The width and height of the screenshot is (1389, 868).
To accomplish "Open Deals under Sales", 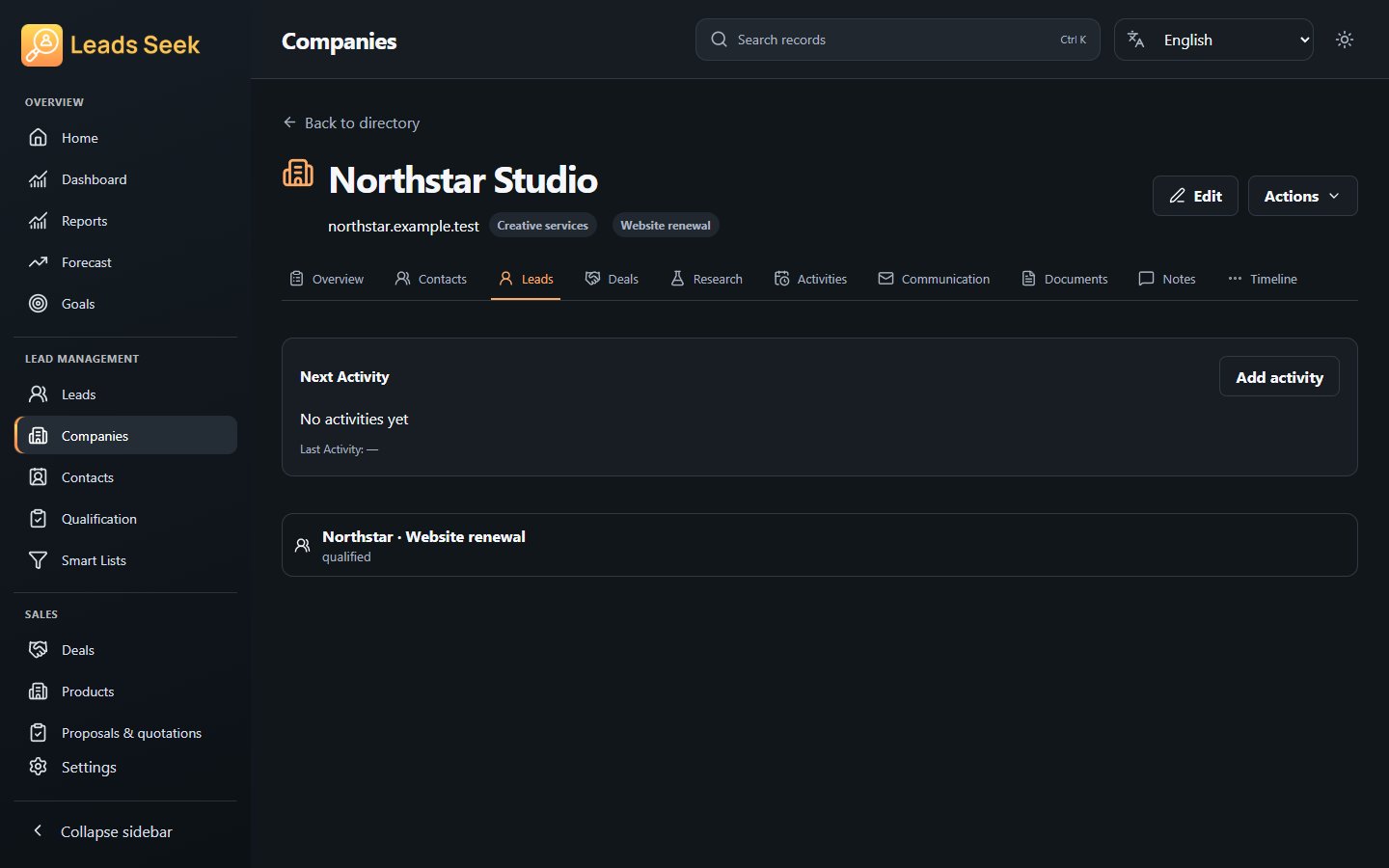I will coord(125,650).
